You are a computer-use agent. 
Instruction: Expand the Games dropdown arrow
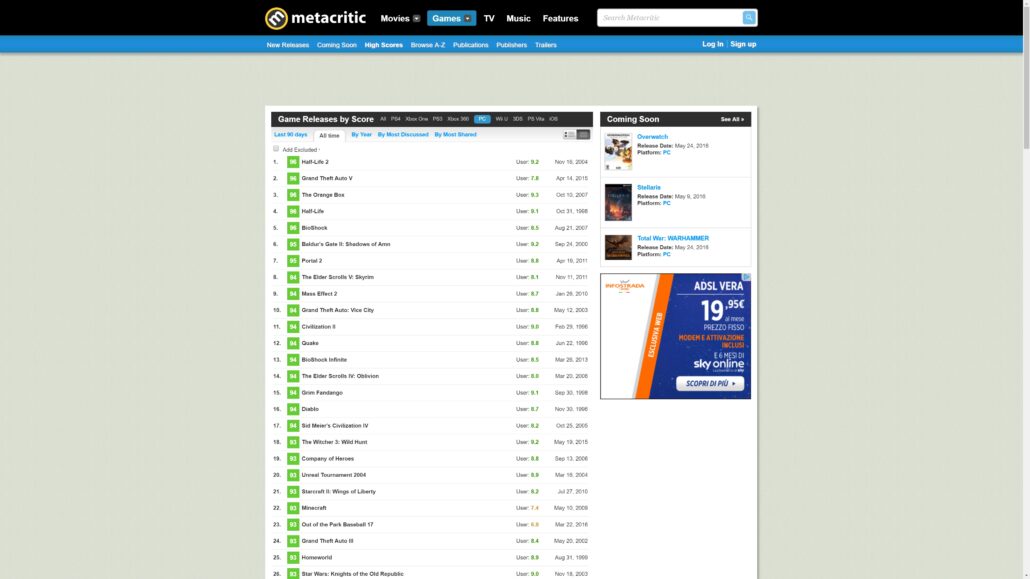(468, 18)
